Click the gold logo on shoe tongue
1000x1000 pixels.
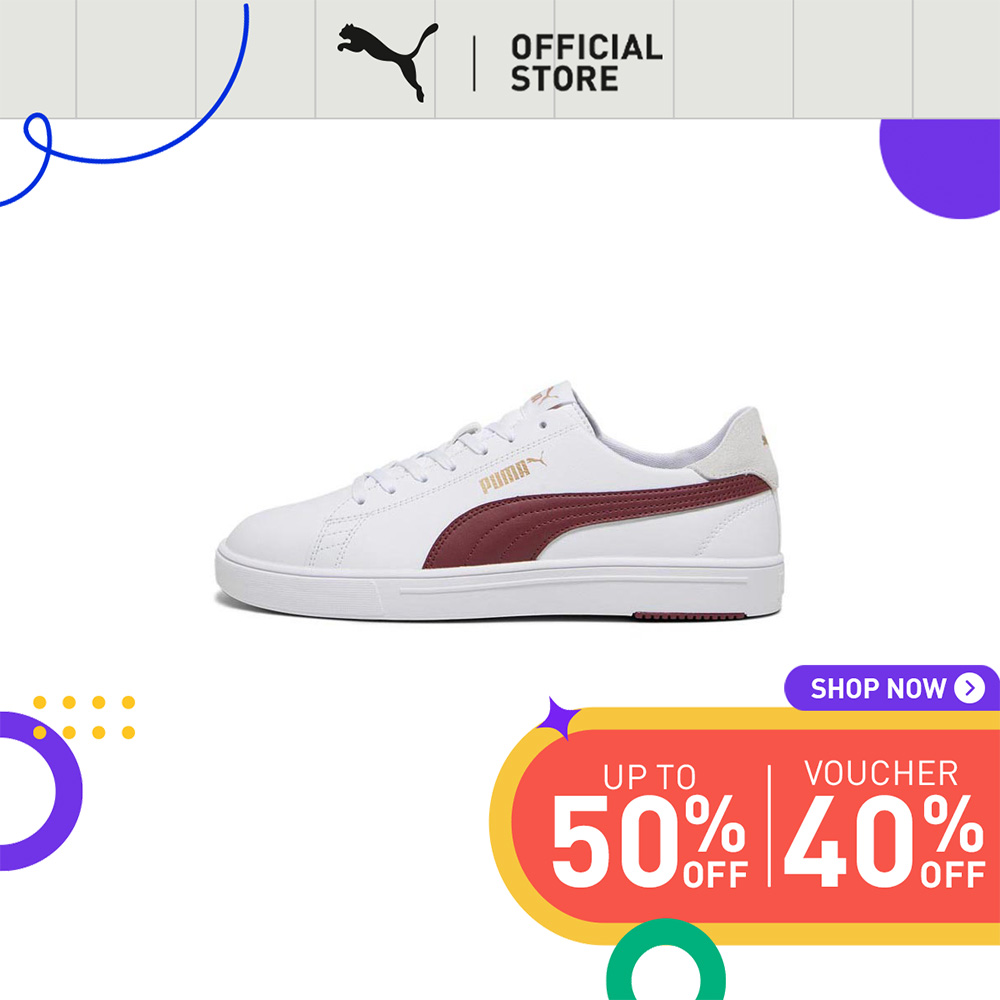click(x=544, y=395)
